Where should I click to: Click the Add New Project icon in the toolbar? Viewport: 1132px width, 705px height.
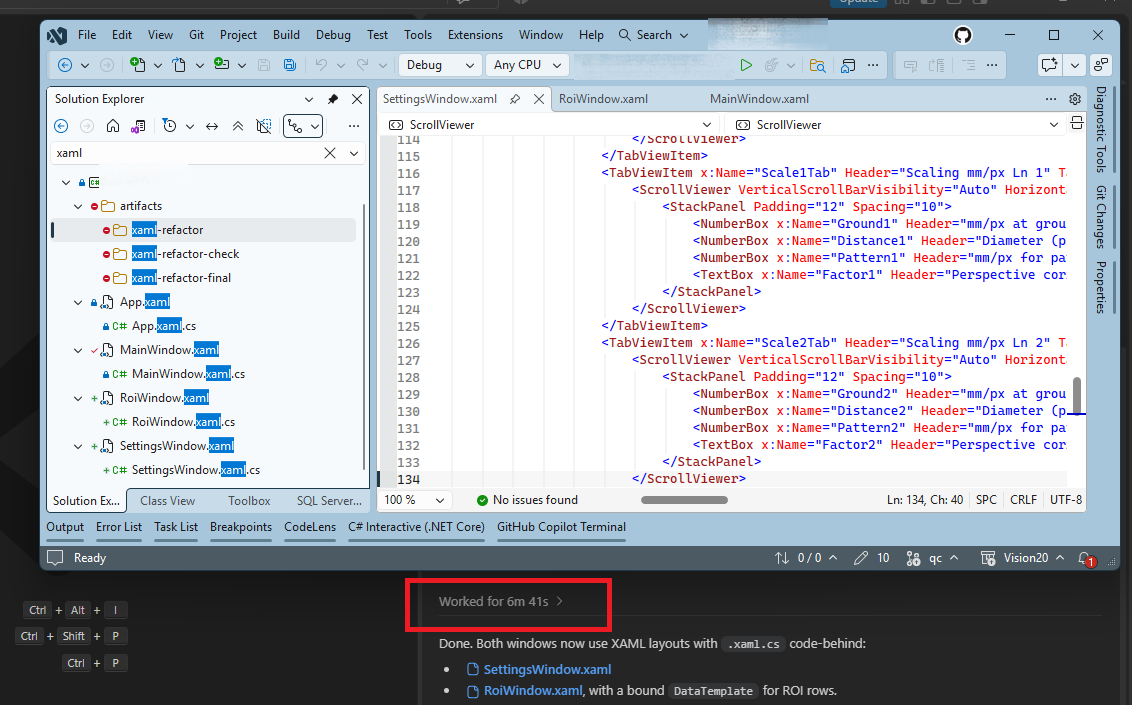(x=222, y=65)
